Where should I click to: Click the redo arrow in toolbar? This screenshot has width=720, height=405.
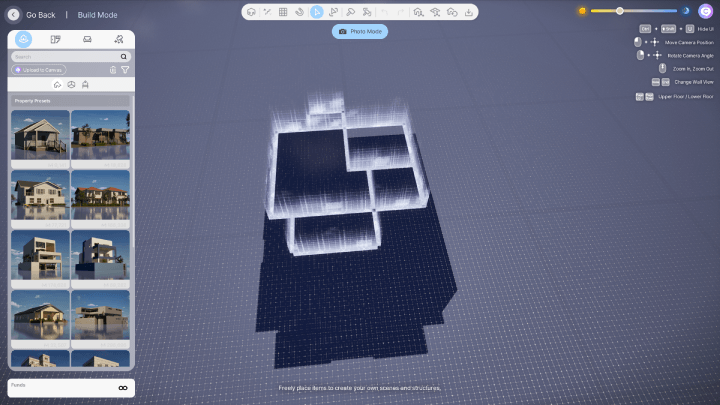pyautogui.click(x=400, y=12)
